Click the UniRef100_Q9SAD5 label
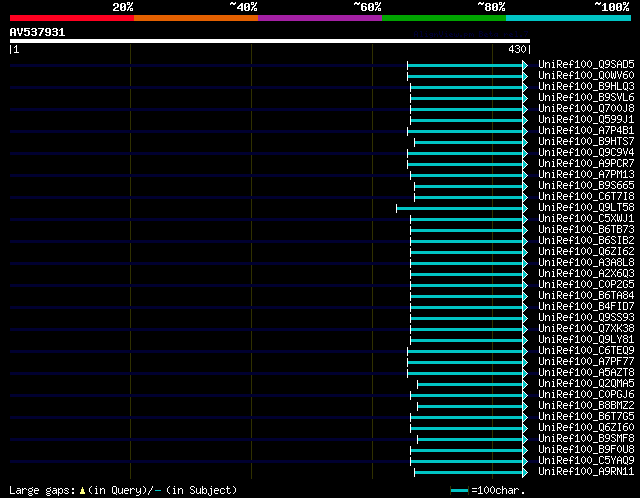The image size is (640, 498). coord(586,64)
